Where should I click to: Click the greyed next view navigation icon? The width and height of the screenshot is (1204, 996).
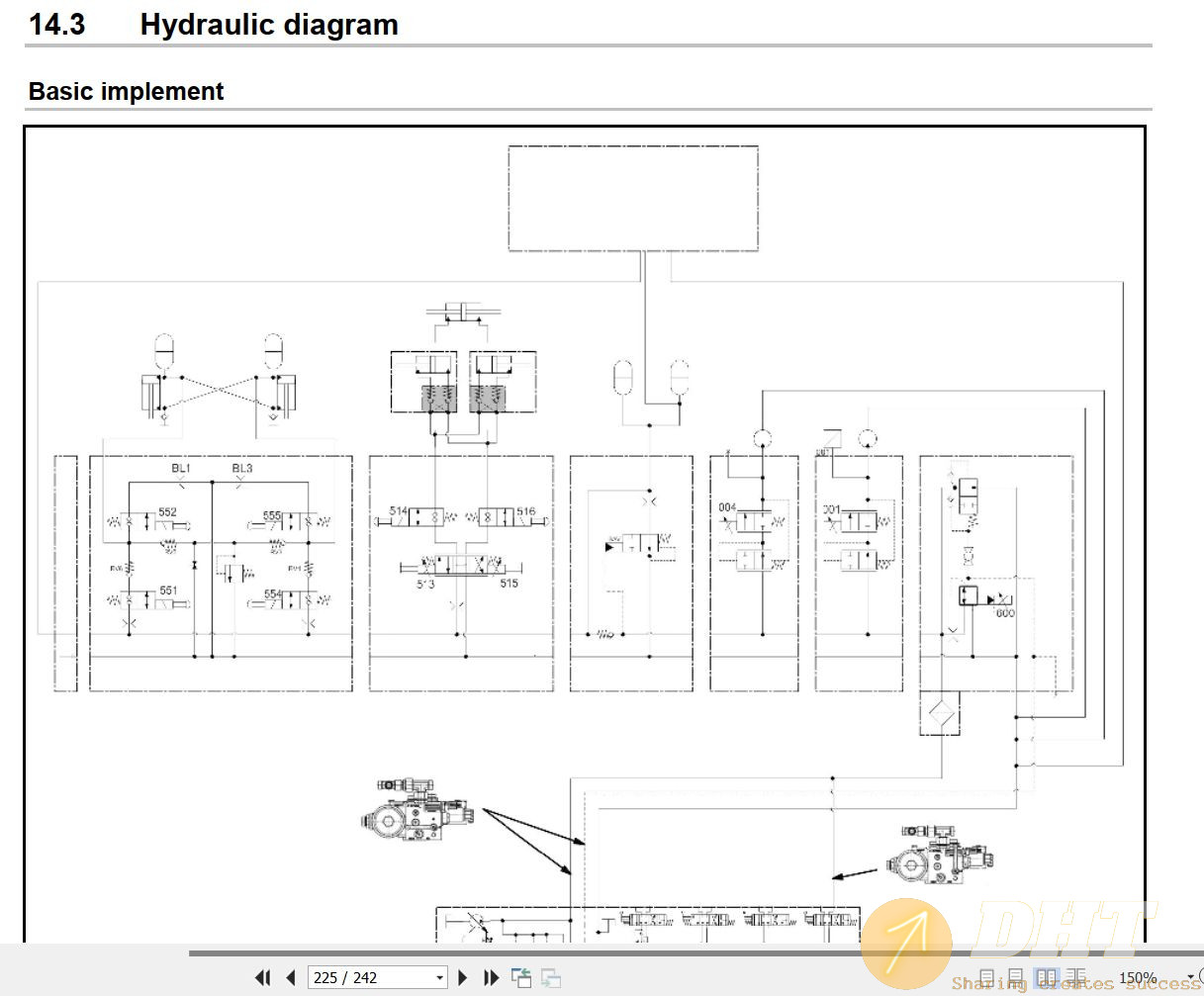[551, 977]
